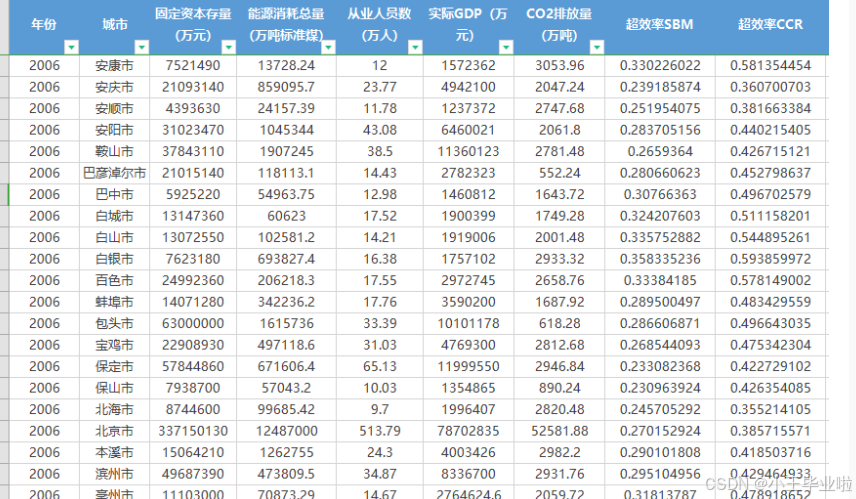Select CCR value 0.355214105
This screenshot has width=856, height=499.
770,409
